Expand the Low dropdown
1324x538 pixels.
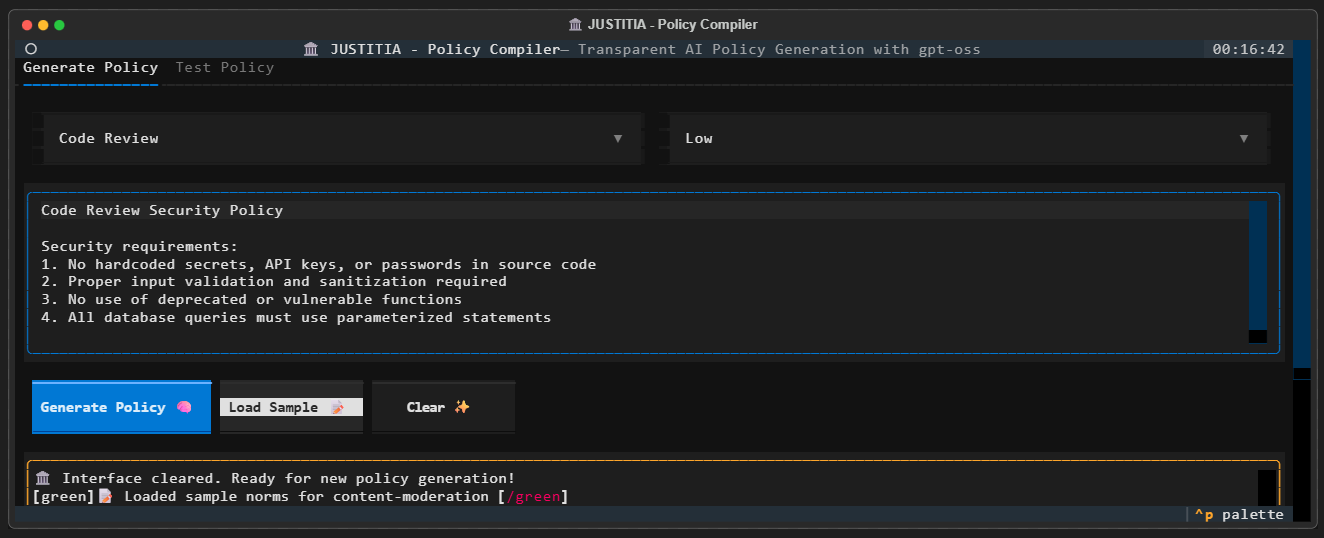point(967,138)
